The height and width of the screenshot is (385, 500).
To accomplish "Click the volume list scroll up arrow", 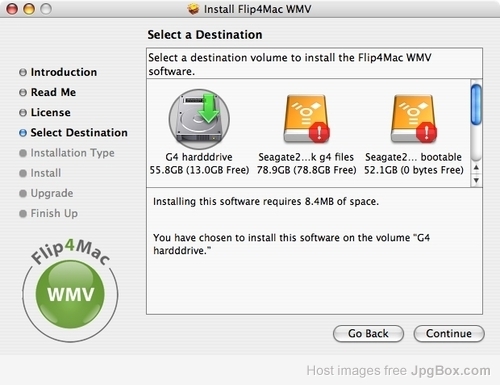I will [476, 167].
